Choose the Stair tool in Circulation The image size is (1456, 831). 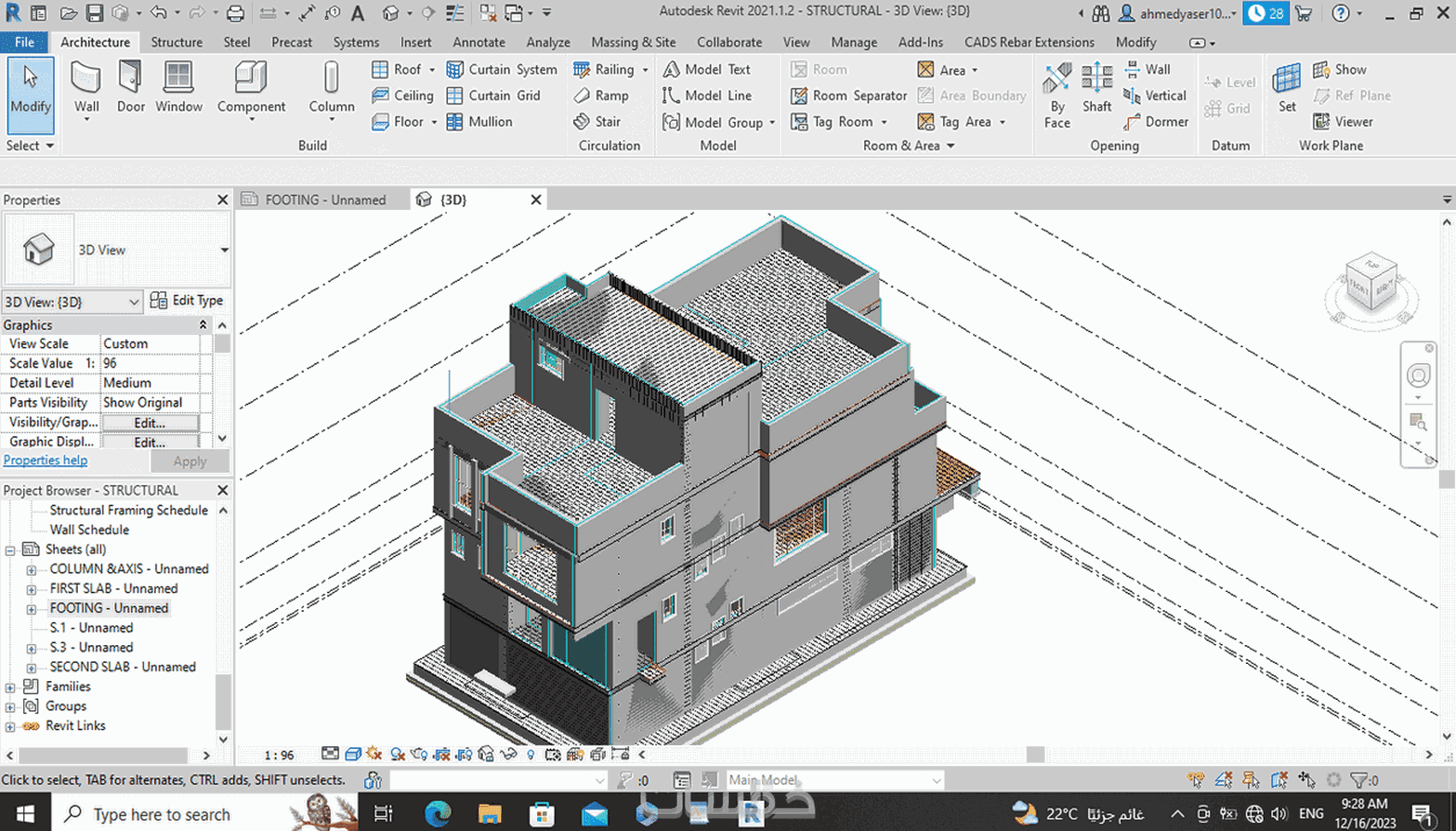coord(598,122)
